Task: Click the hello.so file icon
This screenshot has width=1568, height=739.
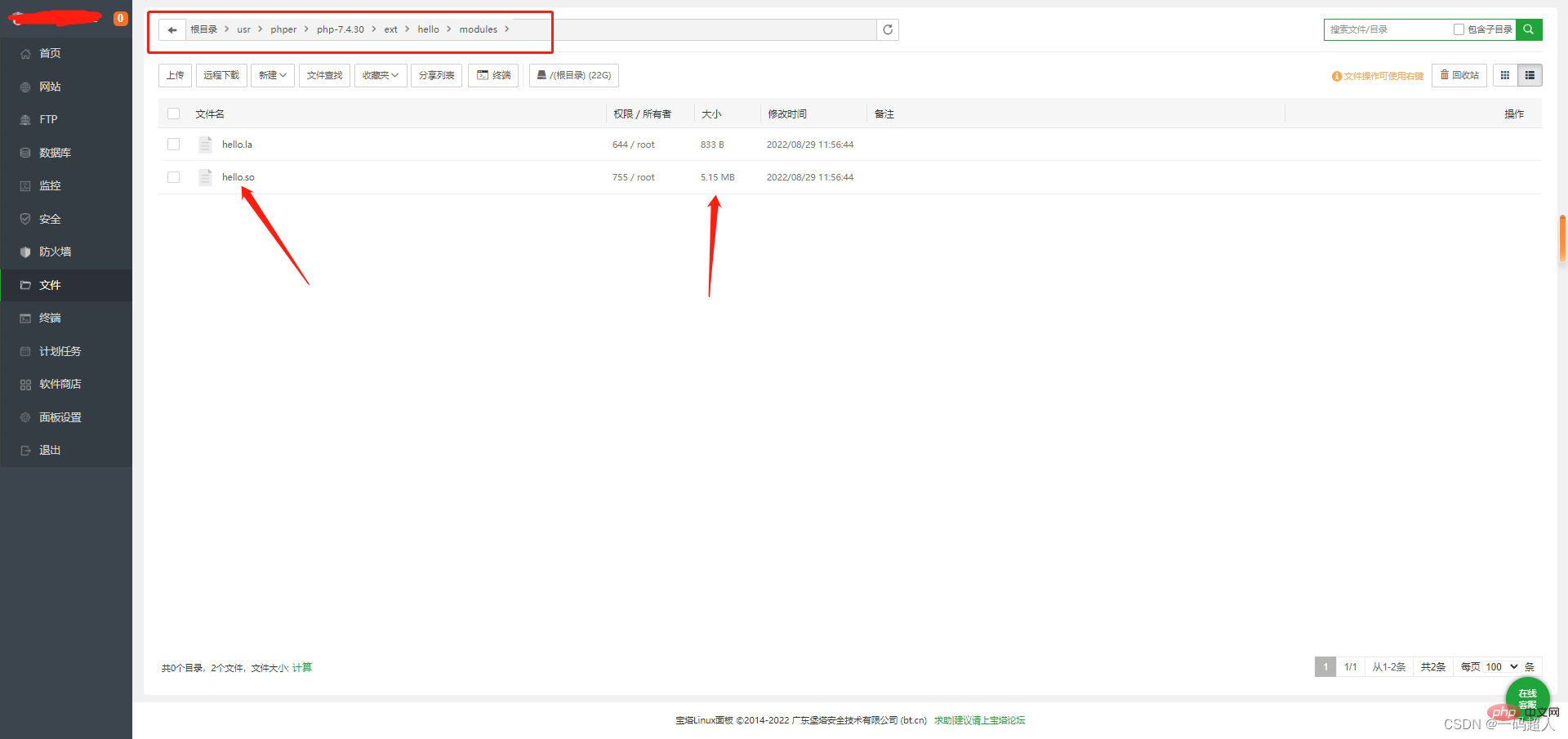Action: [x=205, y=177]
